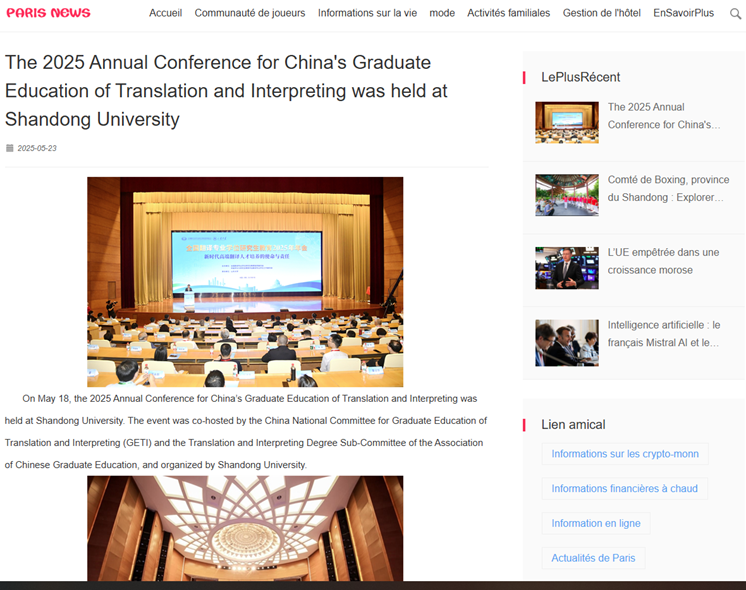Open EnSavoirPlus navigation link

point(683,13)
